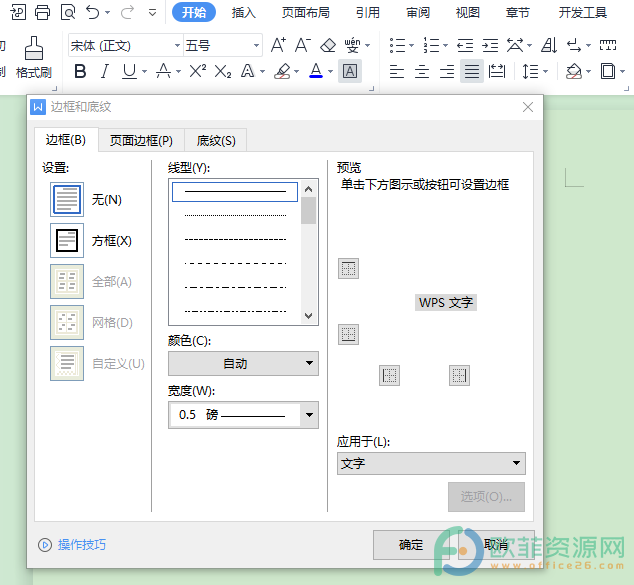Open the 操作技巧 tips link
This screenshot has height=585, width=634.
[x=81, y=545]
